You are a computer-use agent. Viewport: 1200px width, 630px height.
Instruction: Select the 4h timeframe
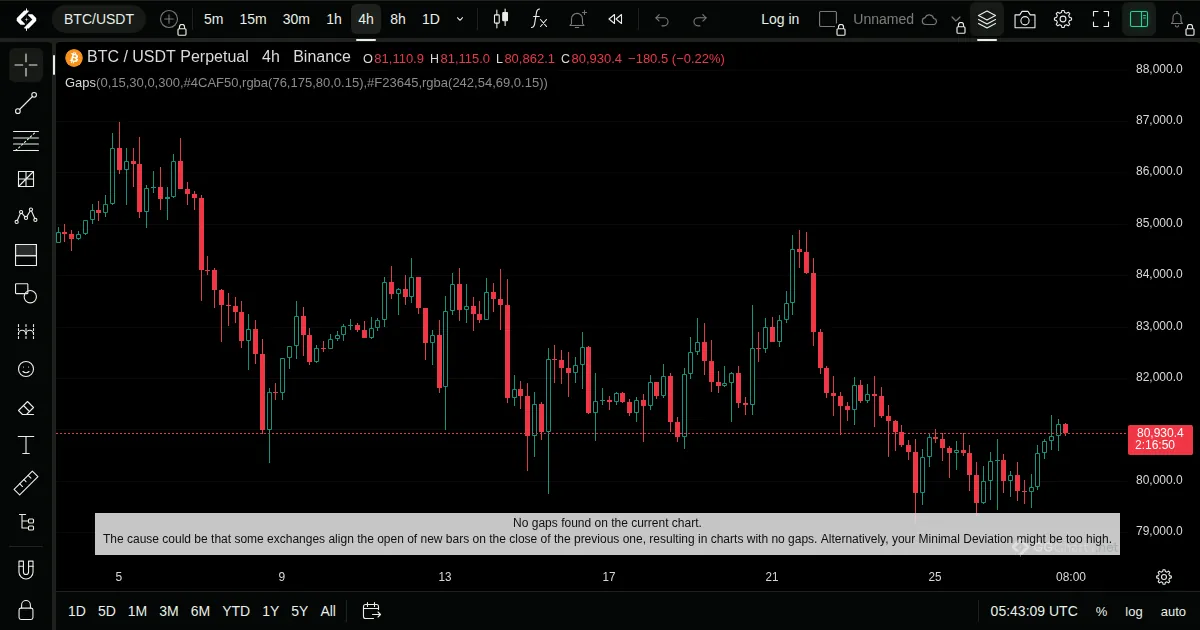pyautogui.click(x=366, y=19)
